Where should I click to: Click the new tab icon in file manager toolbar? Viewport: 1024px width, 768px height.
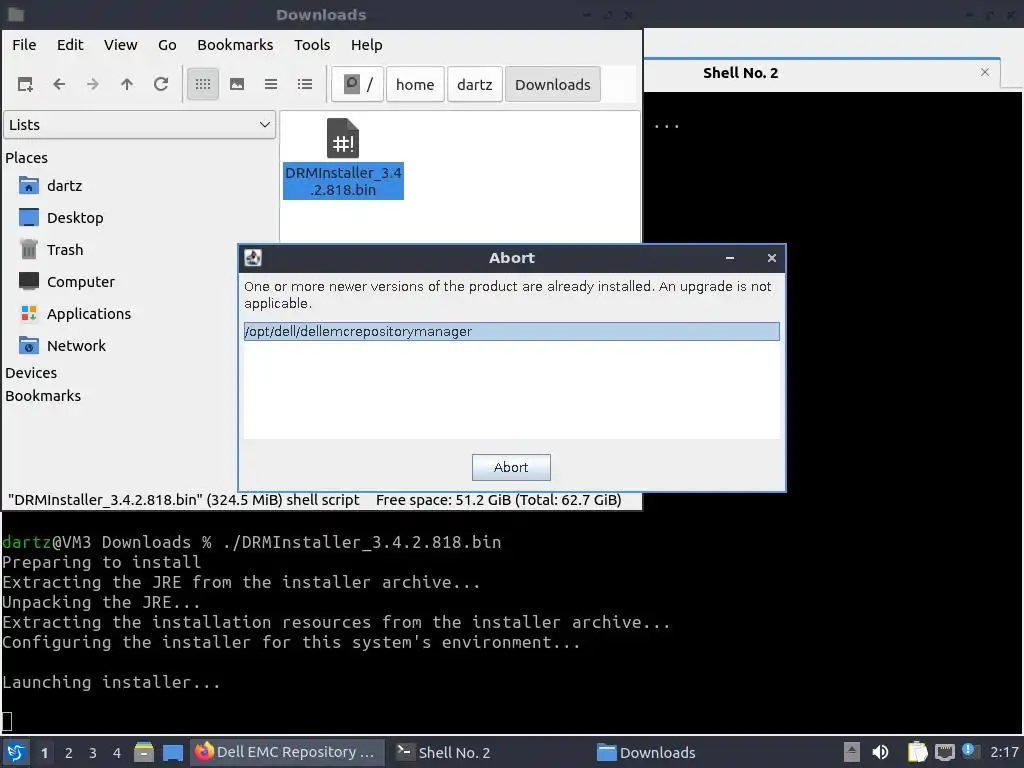click(x=25, y=84)
